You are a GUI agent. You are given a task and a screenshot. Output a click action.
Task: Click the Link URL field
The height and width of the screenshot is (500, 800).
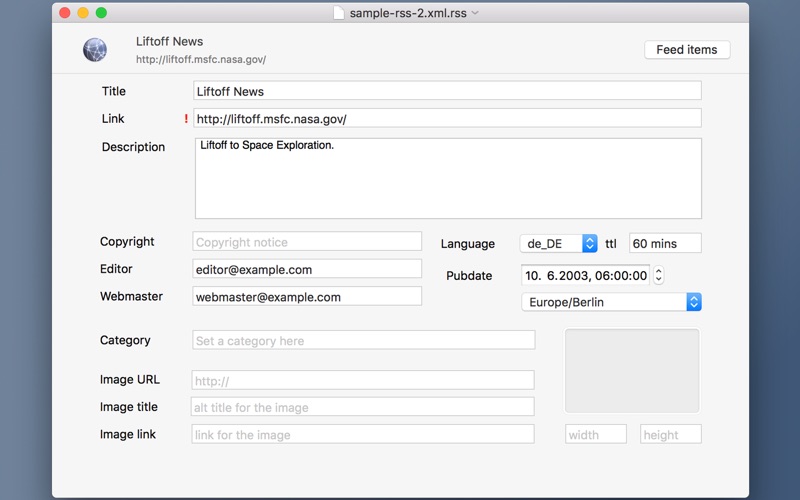(447, 118)
